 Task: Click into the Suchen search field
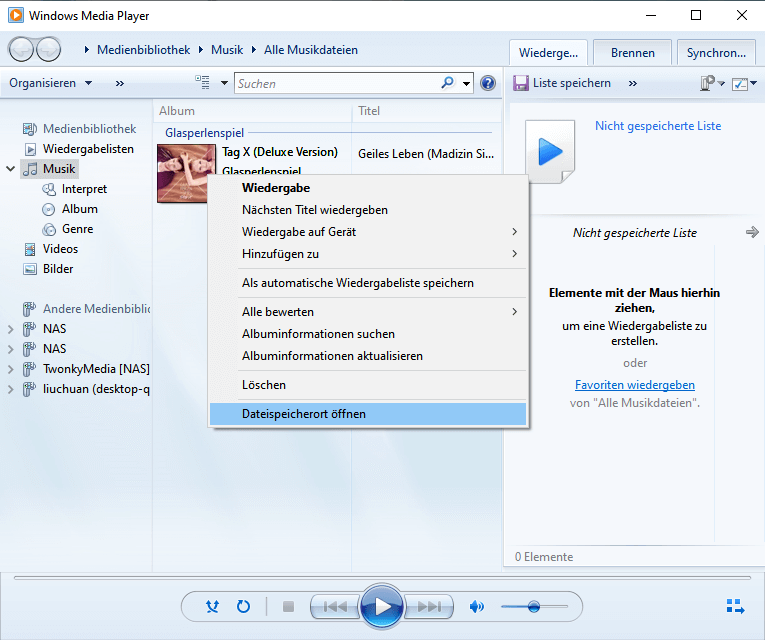click(335, 84)
